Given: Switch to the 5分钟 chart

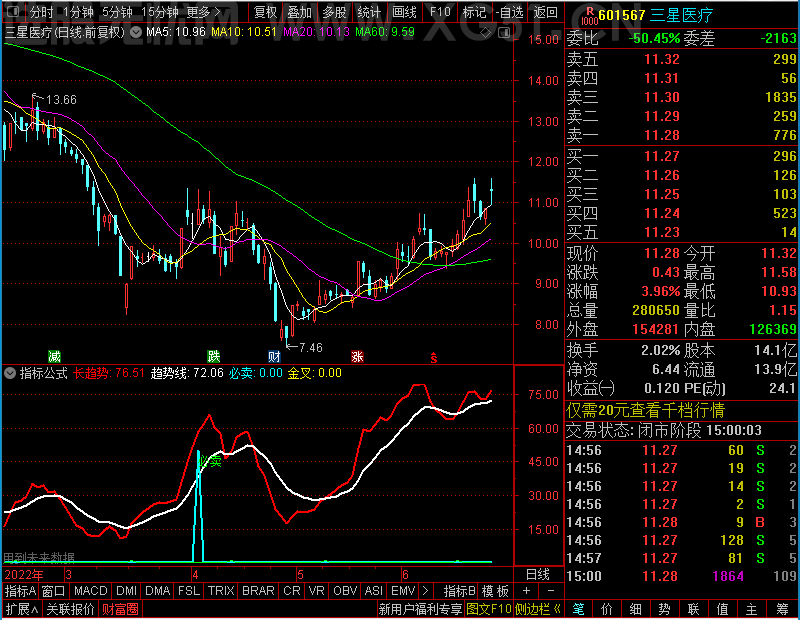Looking at the screenshot, I should coord(117,11).
